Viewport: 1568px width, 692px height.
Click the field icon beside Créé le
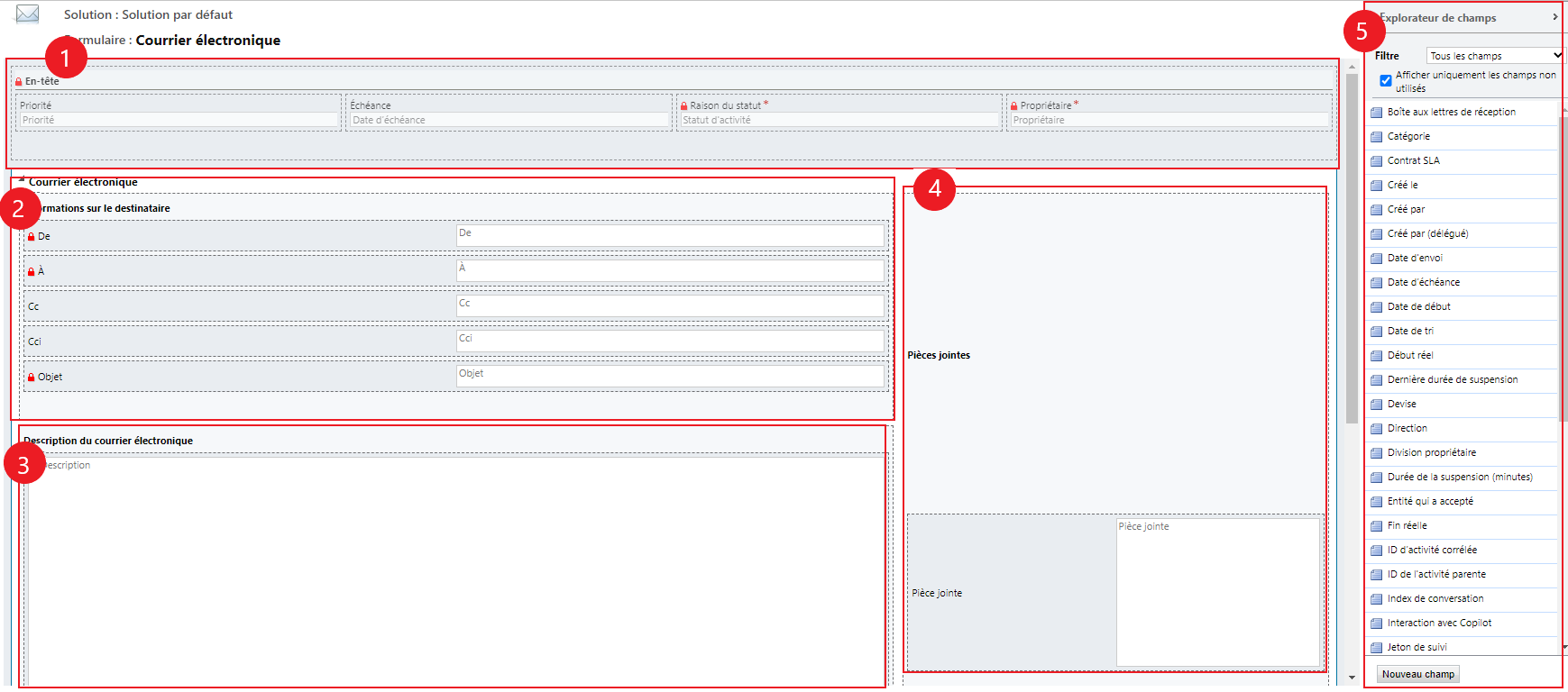pyautogui.click(x=1376, y=186)
